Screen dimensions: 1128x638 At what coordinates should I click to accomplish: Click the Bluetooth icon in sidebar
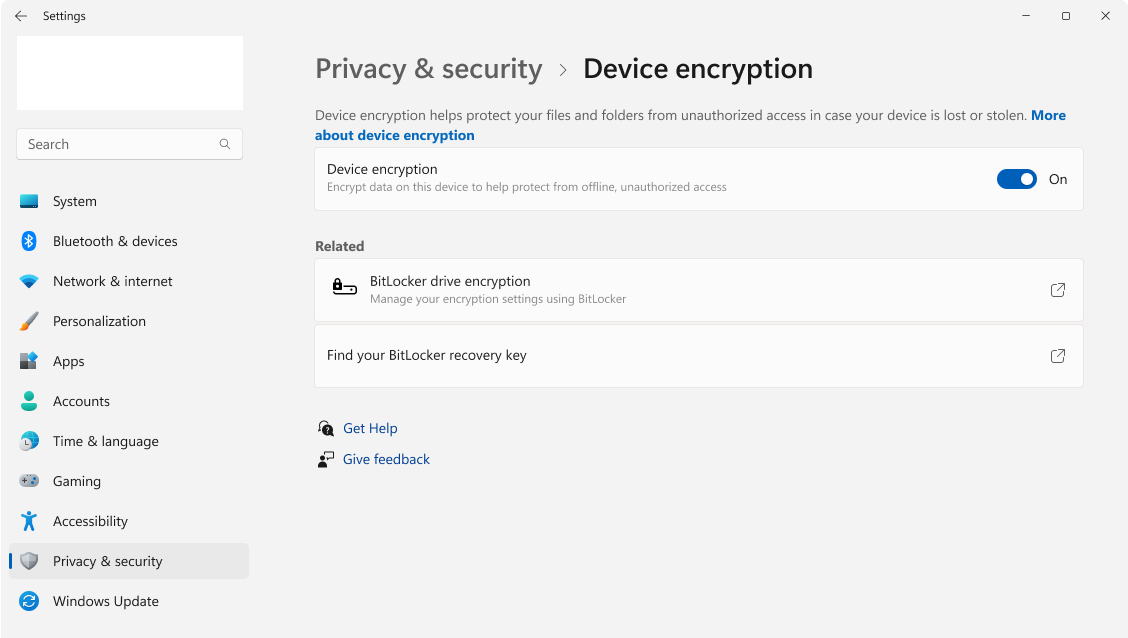pos(29,241)
